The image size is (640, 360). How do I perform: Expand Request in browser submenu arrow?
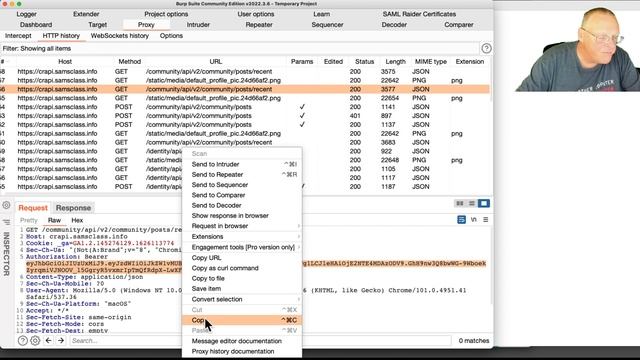[299, 226]
